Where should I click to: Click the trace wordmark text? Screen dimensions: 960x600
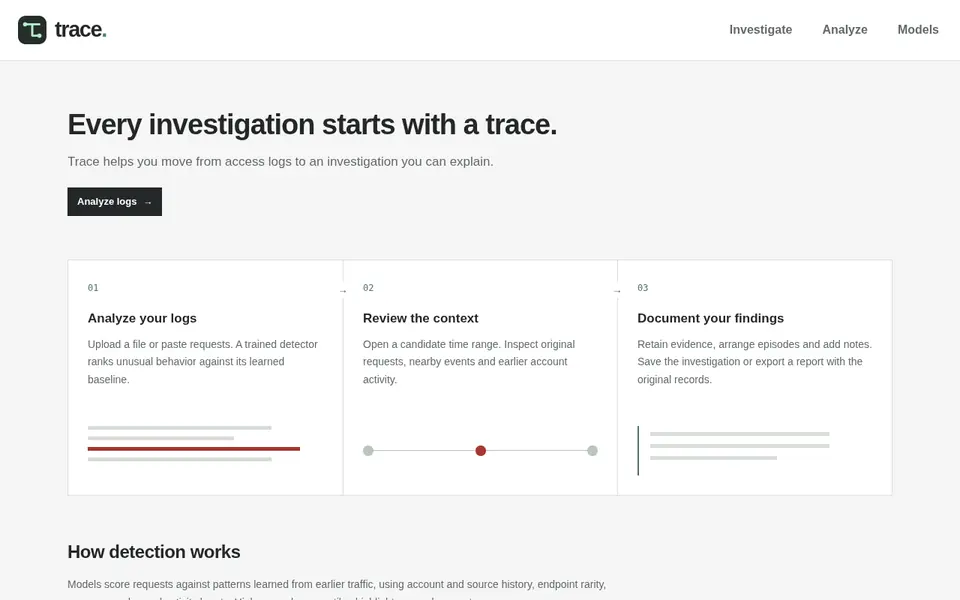[x=80, y=29]
